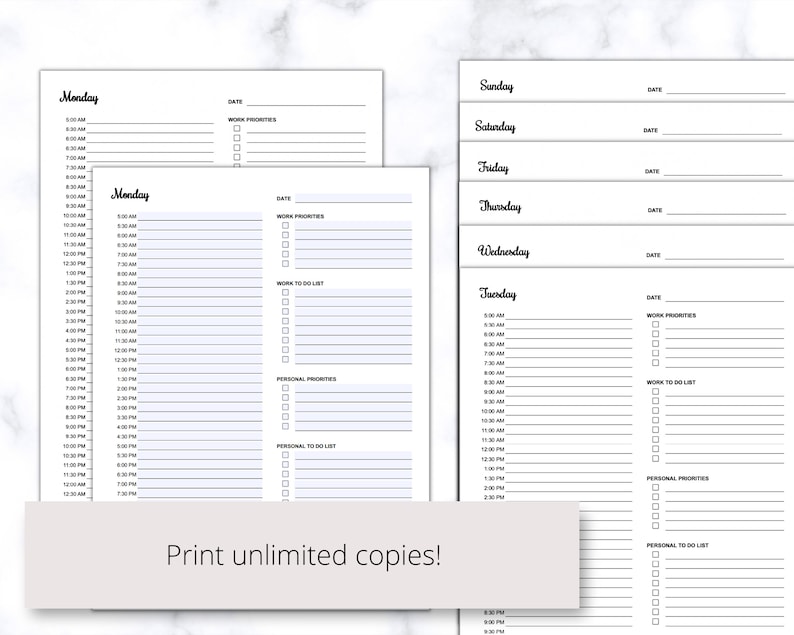794x635 pixels.
Task: Click '9:00 PM' time label on the Tuesday page
Action: click(x=494, y=622)
